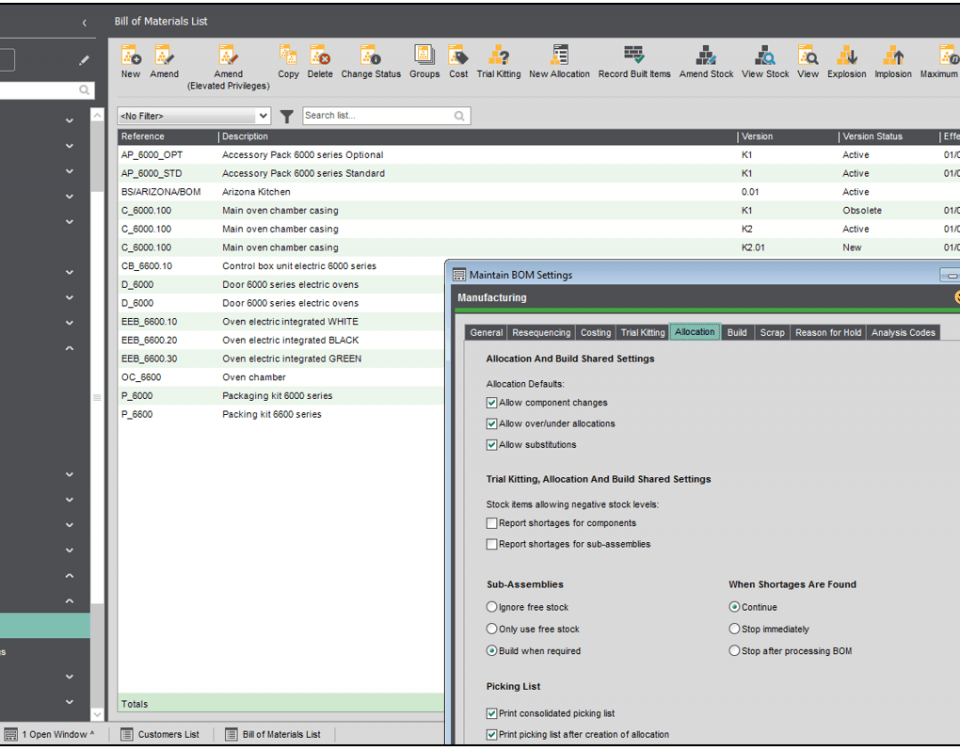This screenshot has width=960, height=750.
Task: Open Record Built Items tool
Action: tap(634, 56)
